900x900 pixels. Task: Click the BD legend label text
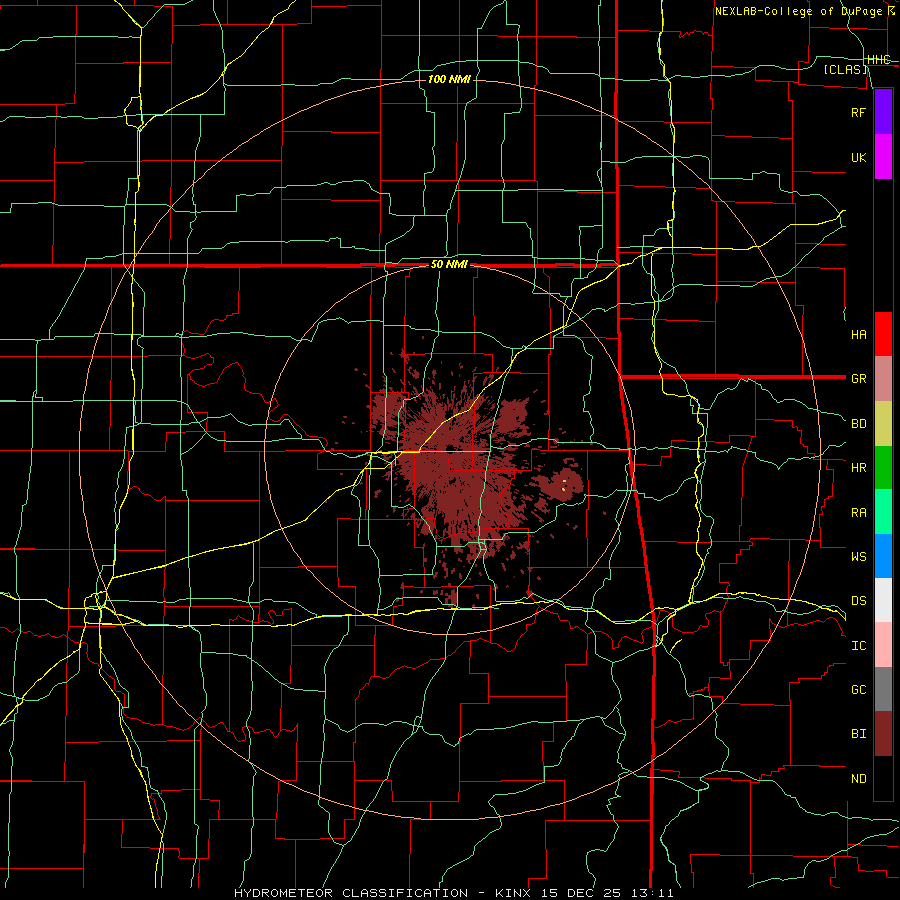point(858,424)
